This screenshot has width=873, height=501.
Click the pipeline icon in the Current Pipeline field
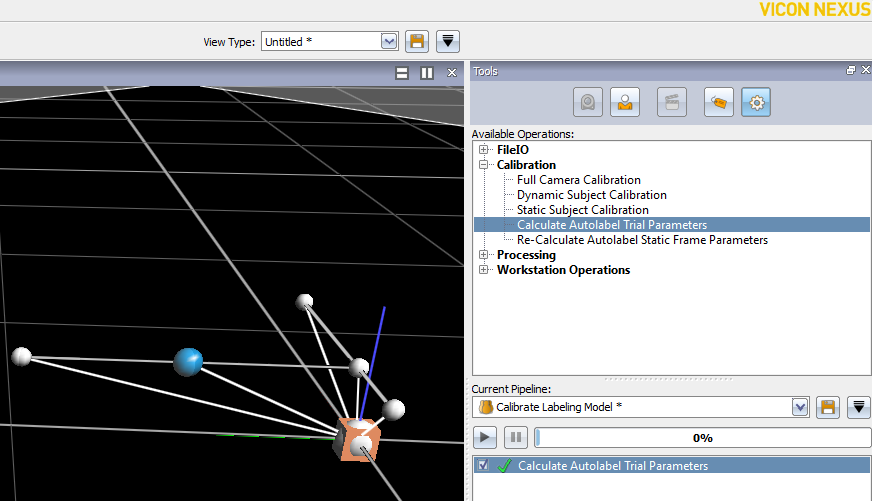tap(485, 407)
